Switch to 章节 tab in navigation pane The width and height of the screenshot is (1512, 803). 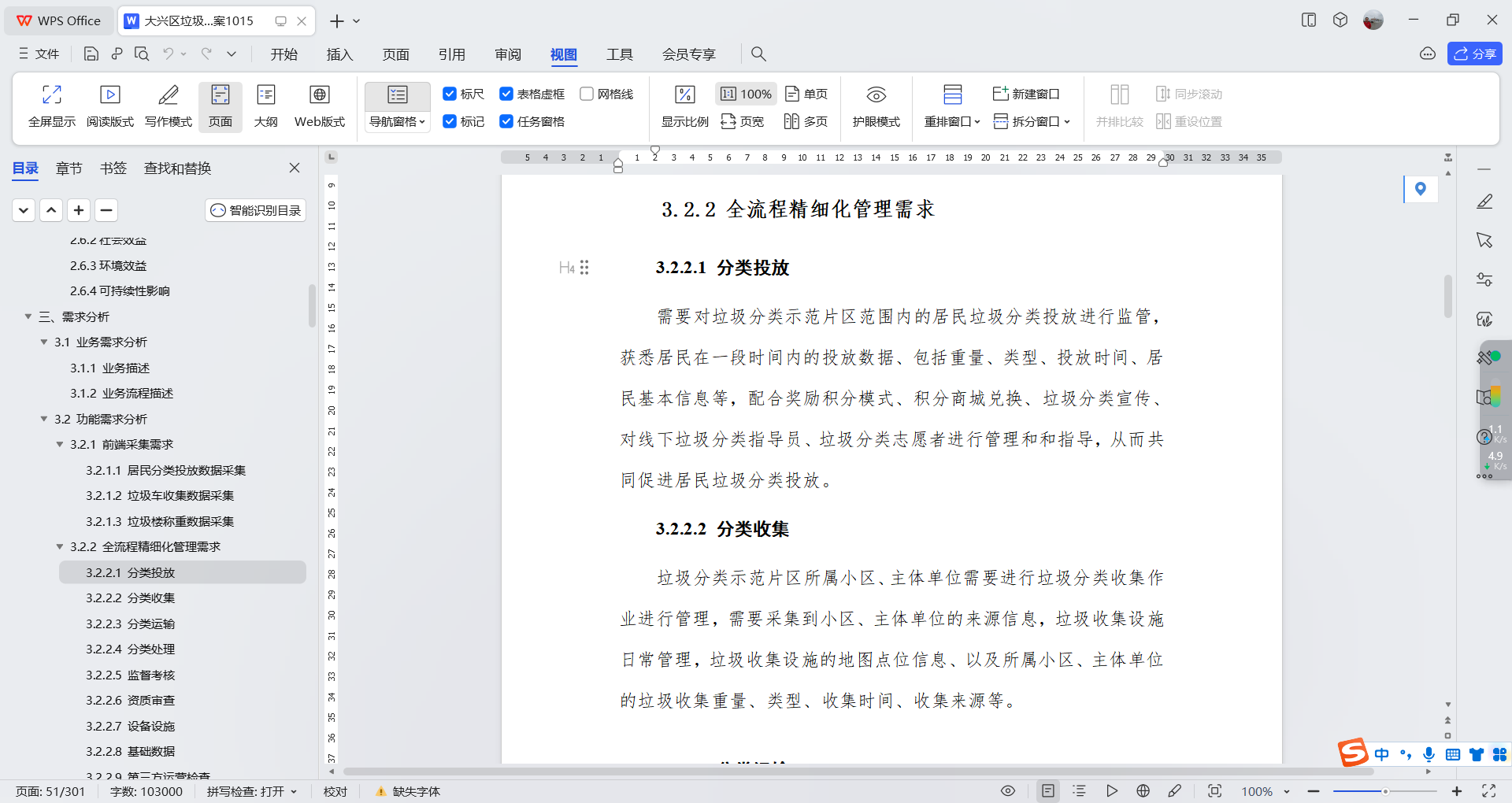[x=69, y=168]
